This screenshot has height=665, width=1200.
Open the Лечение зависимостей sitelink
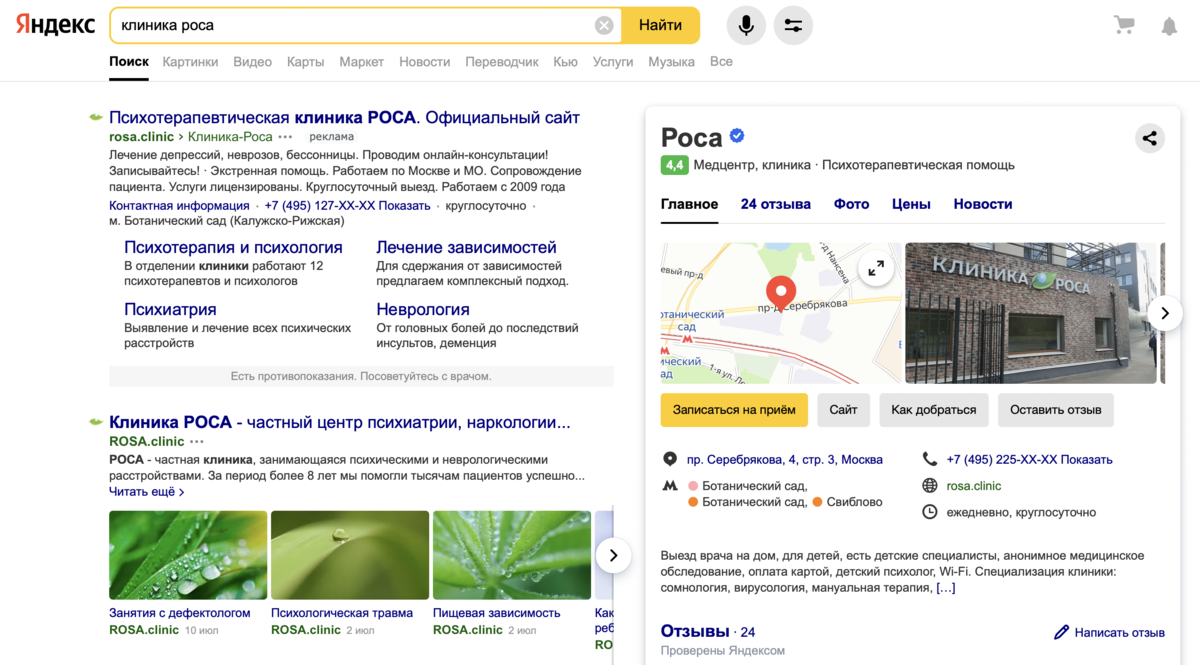point(466,247)
